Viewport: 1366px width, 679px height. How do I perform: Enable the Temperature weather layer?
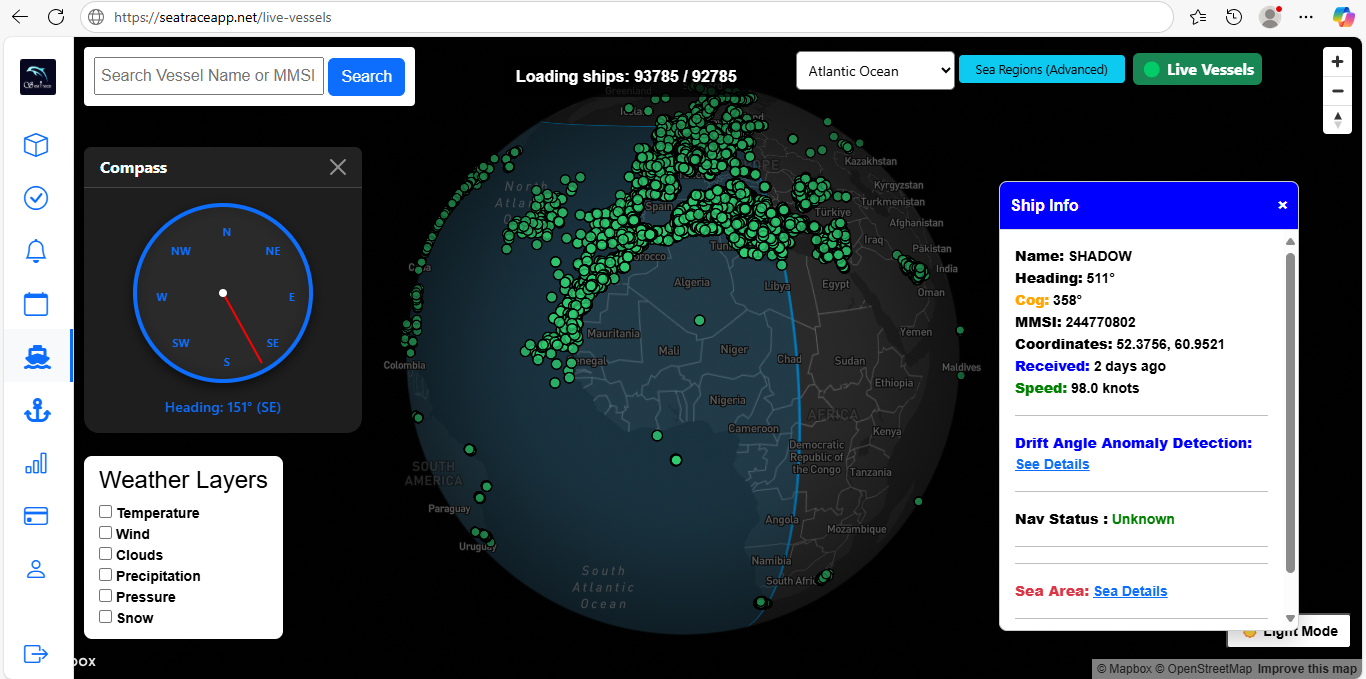pyautogui.click(x=105, y=512)
